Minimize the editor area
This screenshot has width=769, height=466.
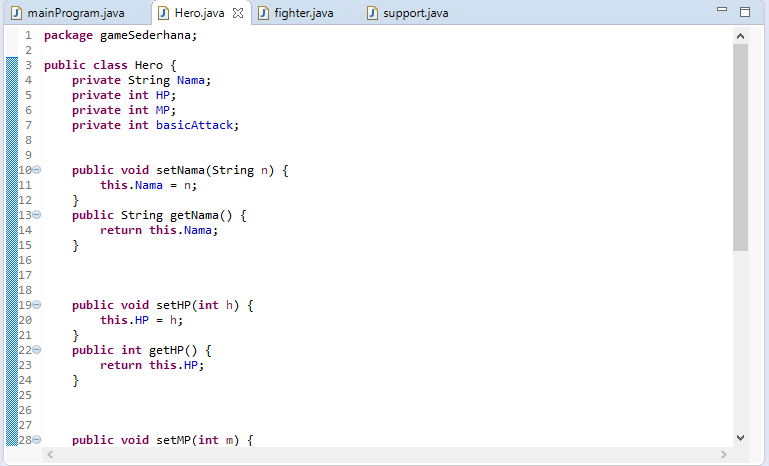coord(721,9)
